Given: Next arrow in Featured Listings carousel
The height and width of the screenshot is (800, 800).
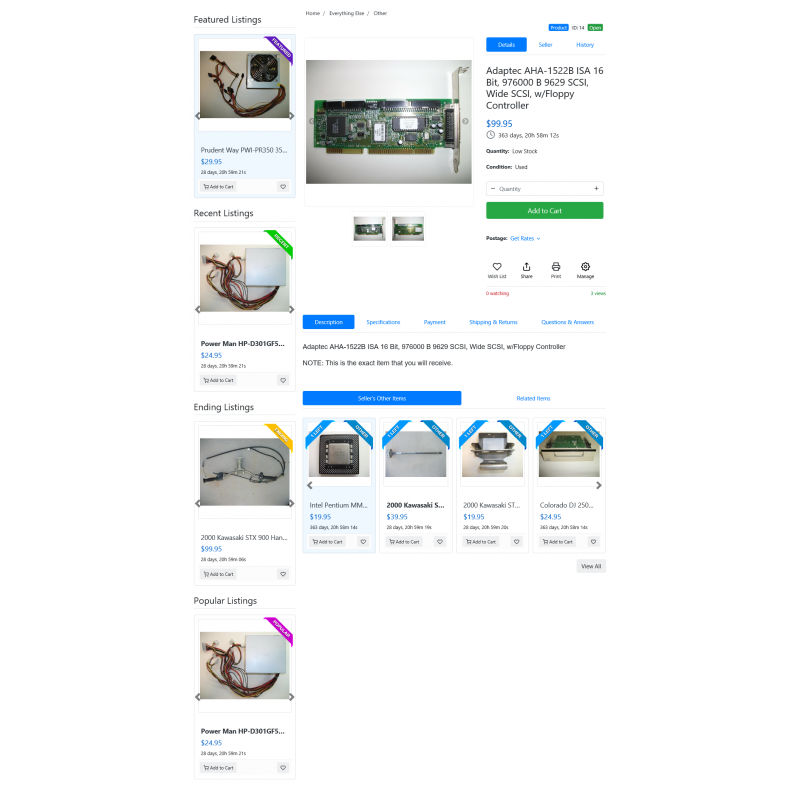Looking at the screenshot, I should pos(292,116).
